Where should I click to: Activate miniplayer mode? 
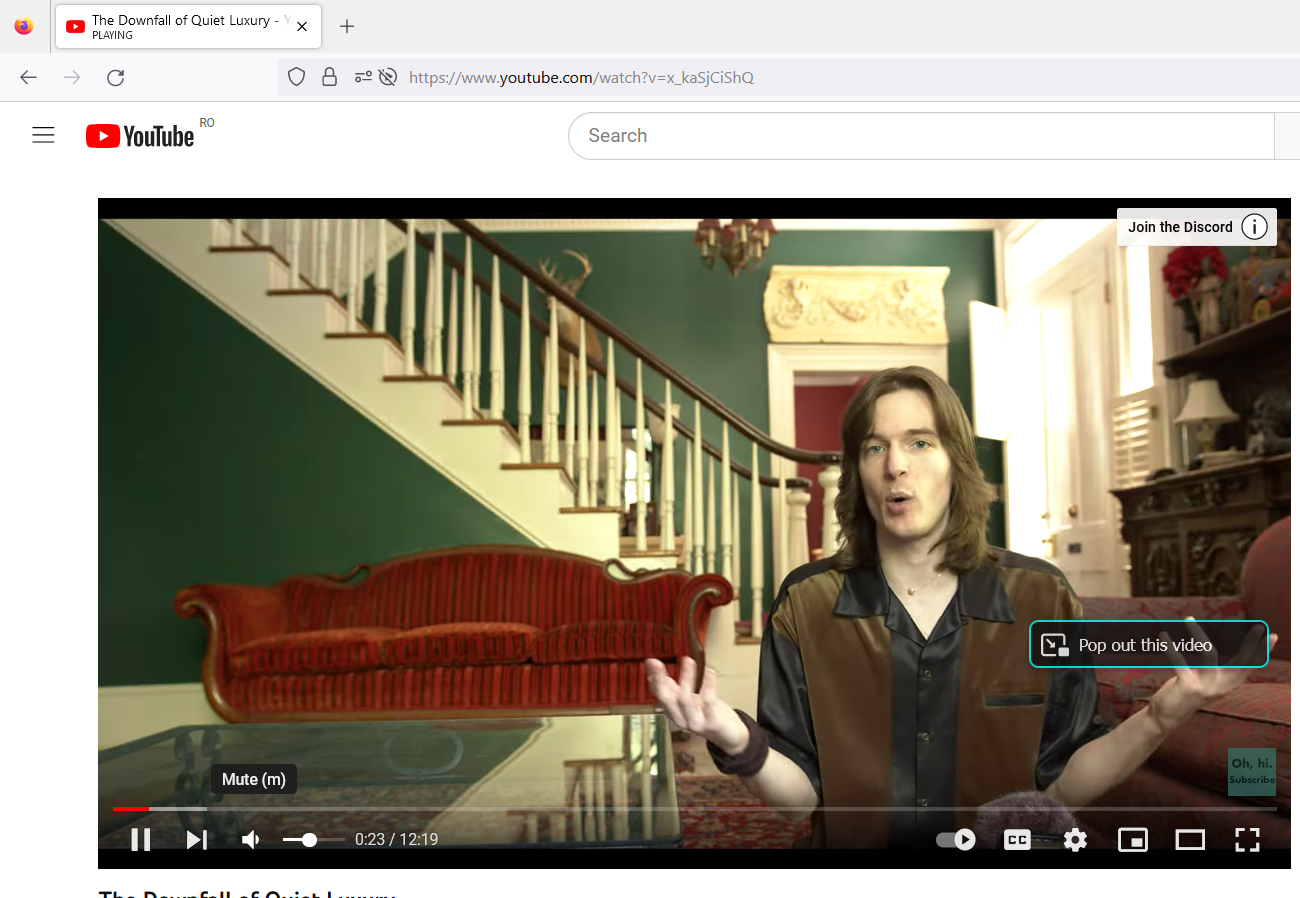tap(1132, 839)
